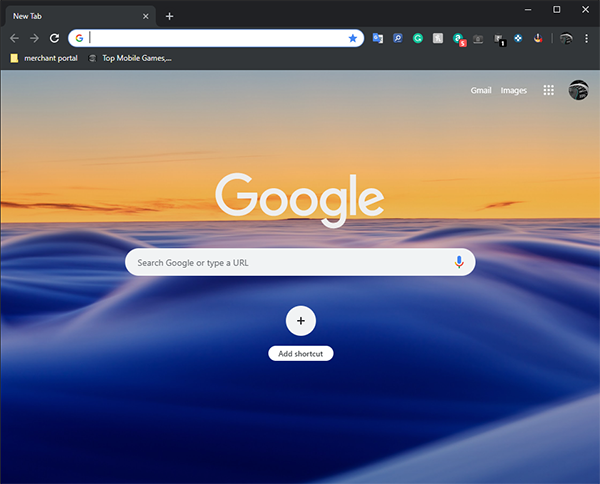The width and height of the screenshot is (600, 484).
Task: Open a new tab with plus button
Action: point(169,16)
